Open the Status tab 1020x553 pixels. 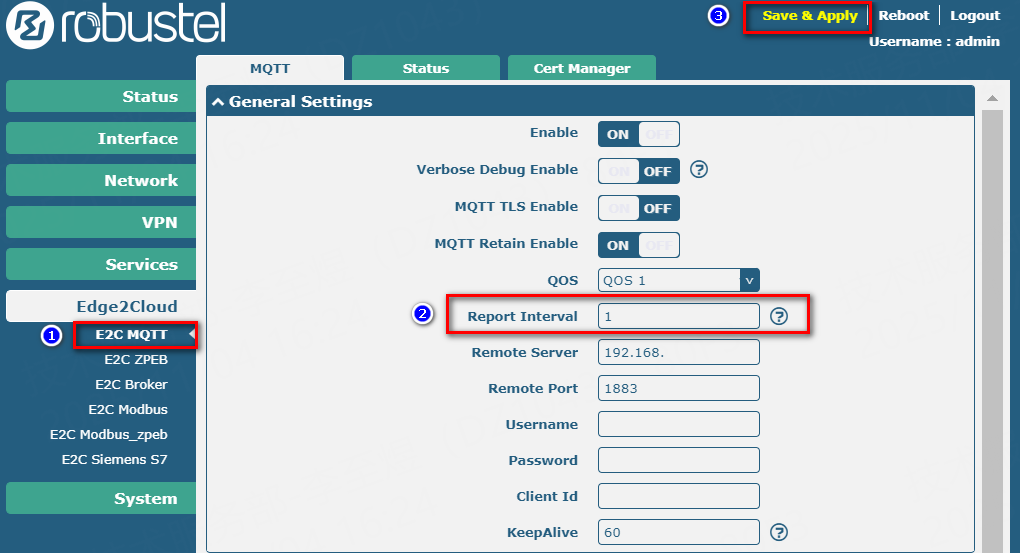click(x=426, y=68)
